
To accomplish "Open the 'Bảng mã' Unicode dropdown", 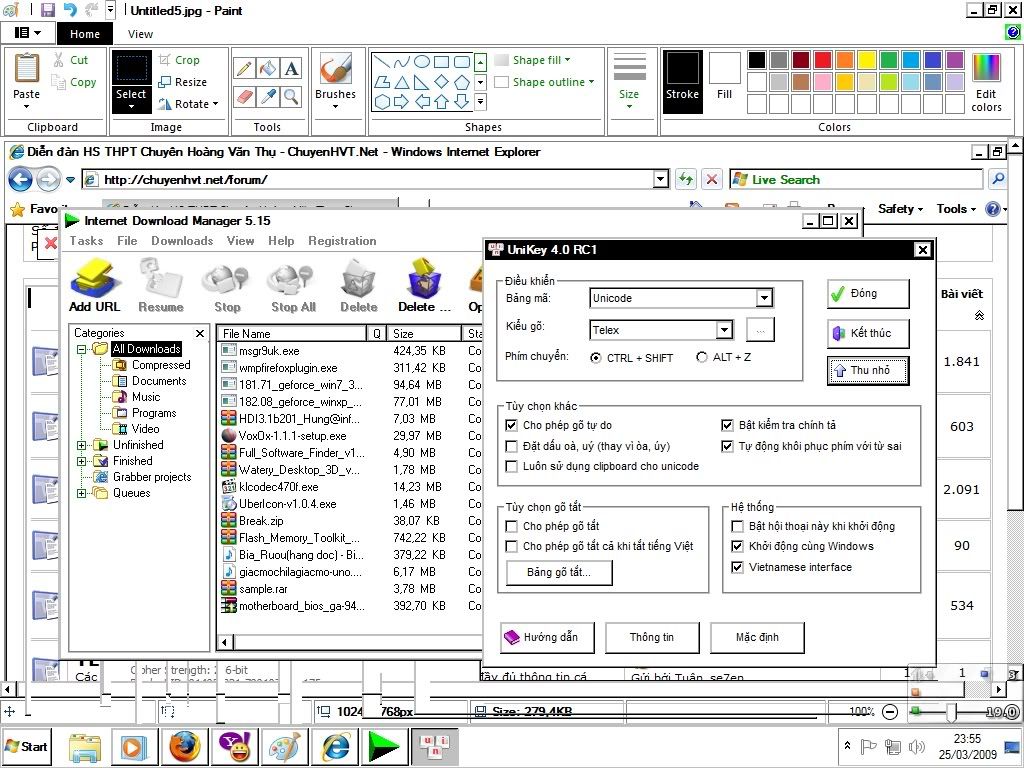I will coord(764,298).
